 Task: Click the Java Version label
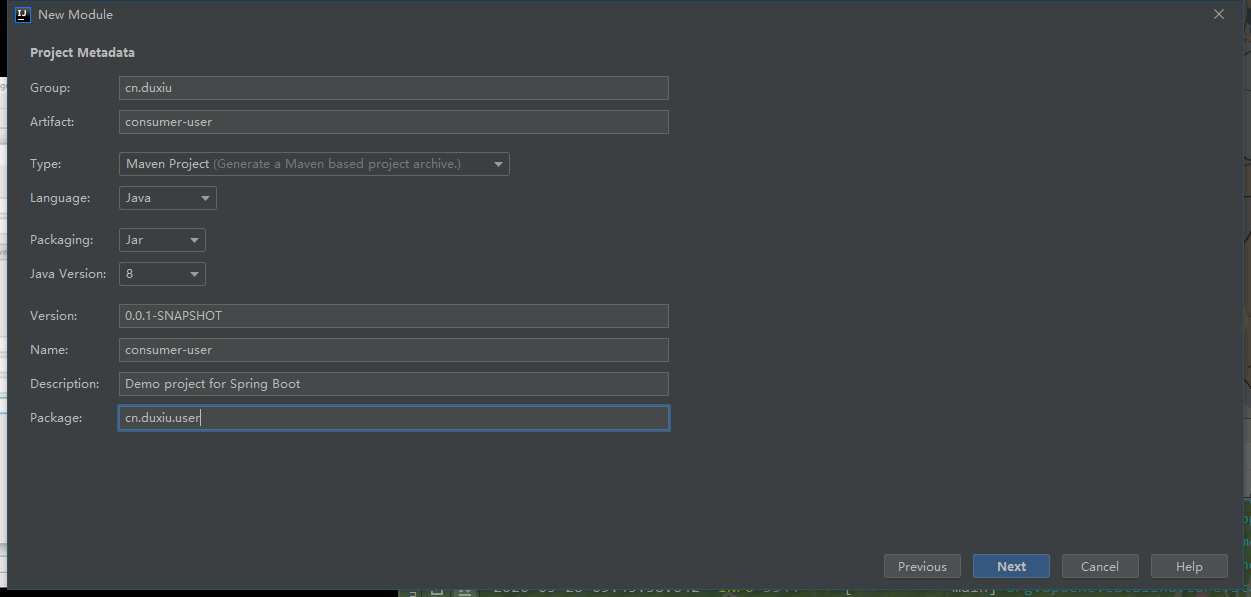pyautogui.click(x=67, y=274)
